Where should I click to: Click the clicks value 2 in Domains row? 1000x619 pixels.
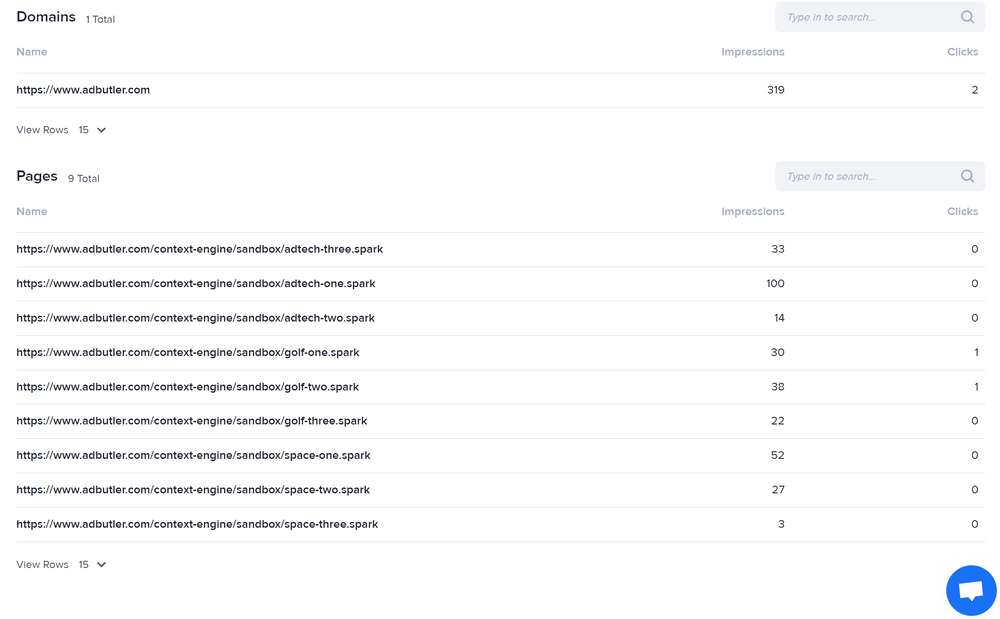click(x=974, y=90)
